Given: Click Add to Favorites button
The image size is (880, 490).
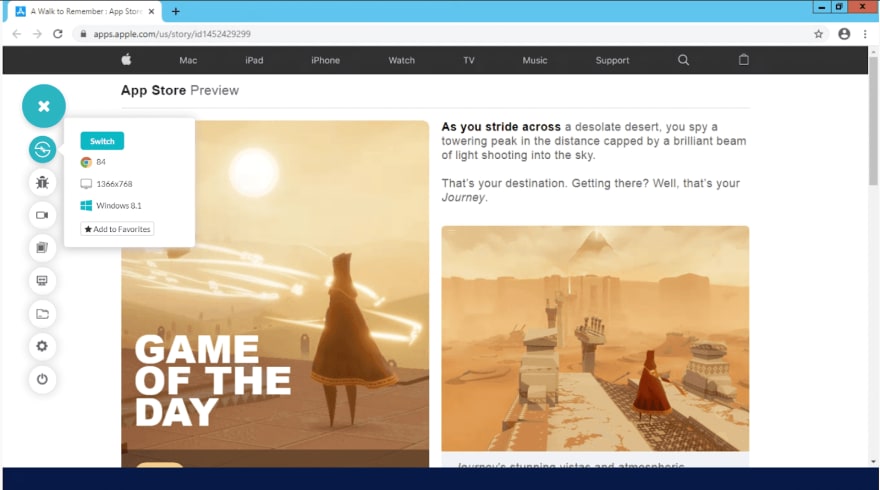Looking at the screenshot, I should (117, 229).
